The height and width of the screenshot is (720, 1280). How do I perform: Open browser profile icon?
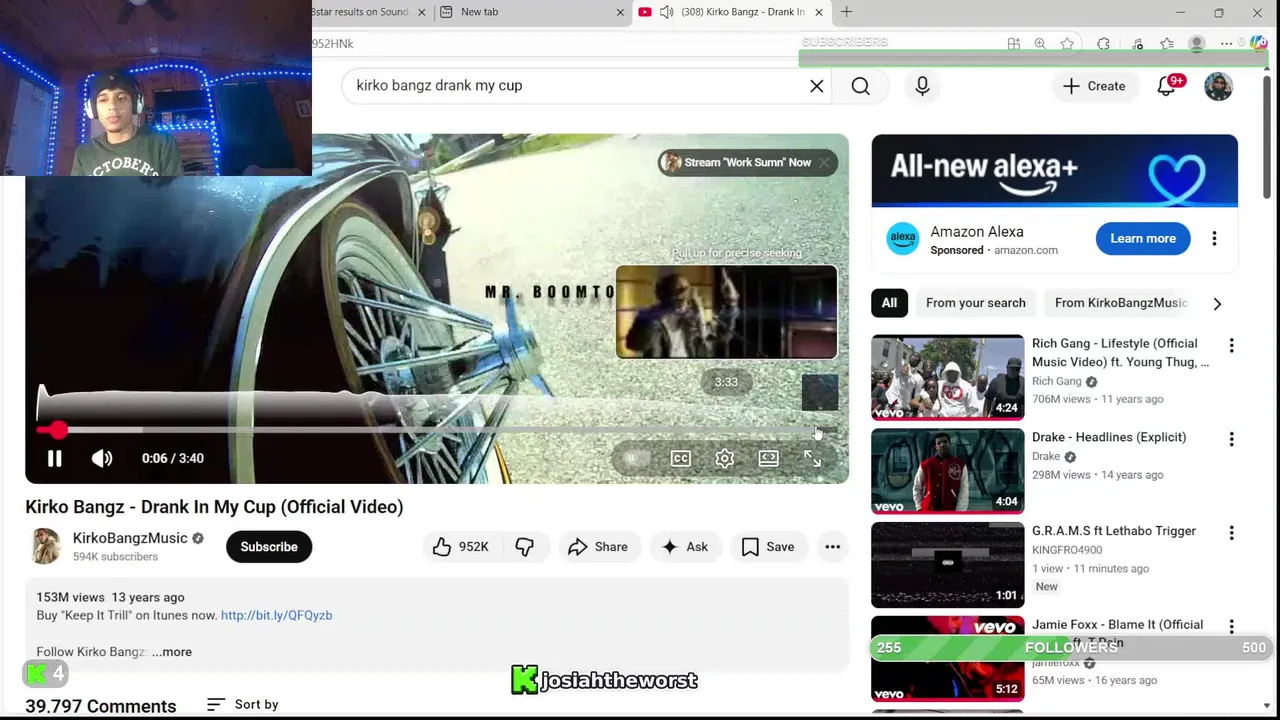click(x=1196, y=44)
